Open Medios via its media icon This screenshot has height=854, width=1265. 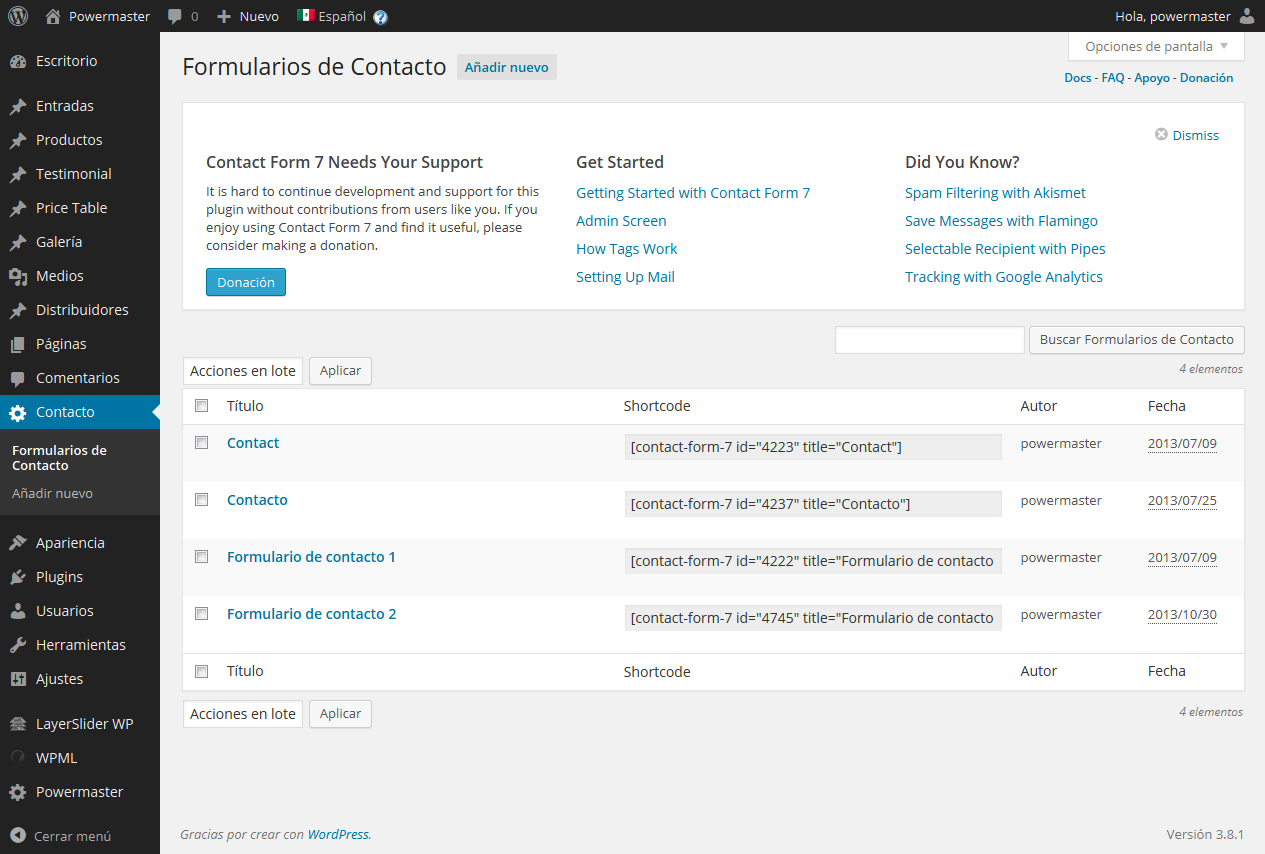[x=18, y=276]
